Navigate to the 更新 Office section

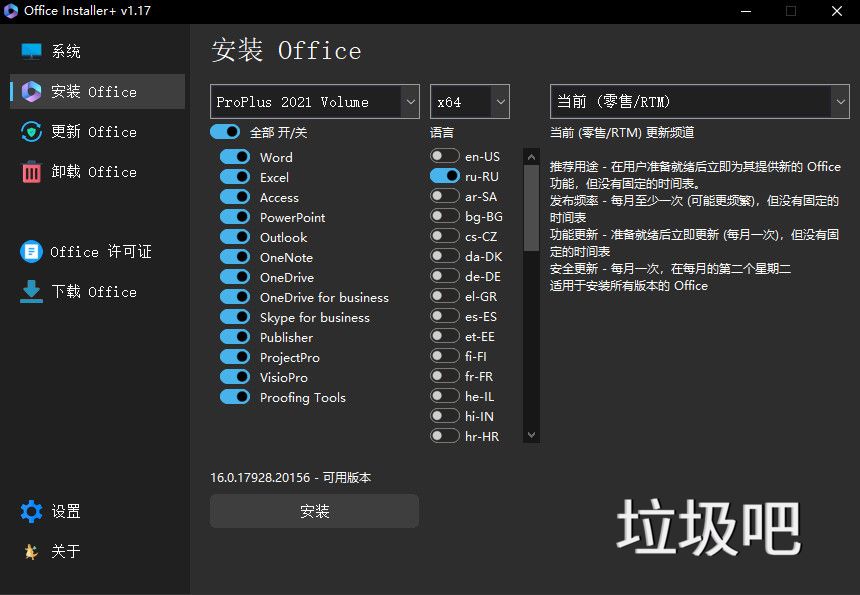click(x=28, y=131)
